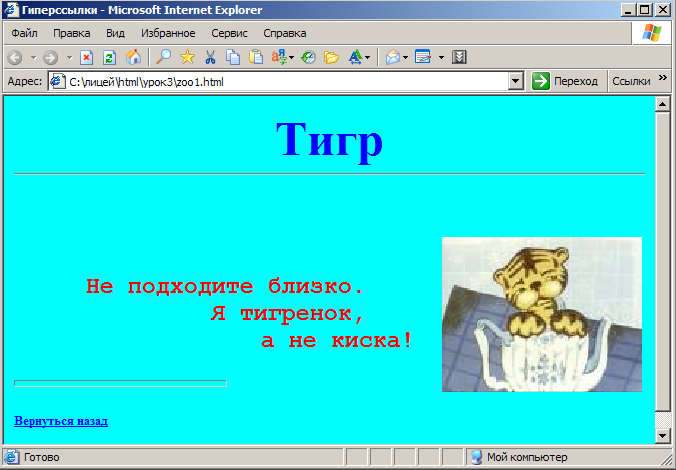Open the Вид menu
This screenshot has width=676, height=470.
pyautogui.click(x=115, y=33)
